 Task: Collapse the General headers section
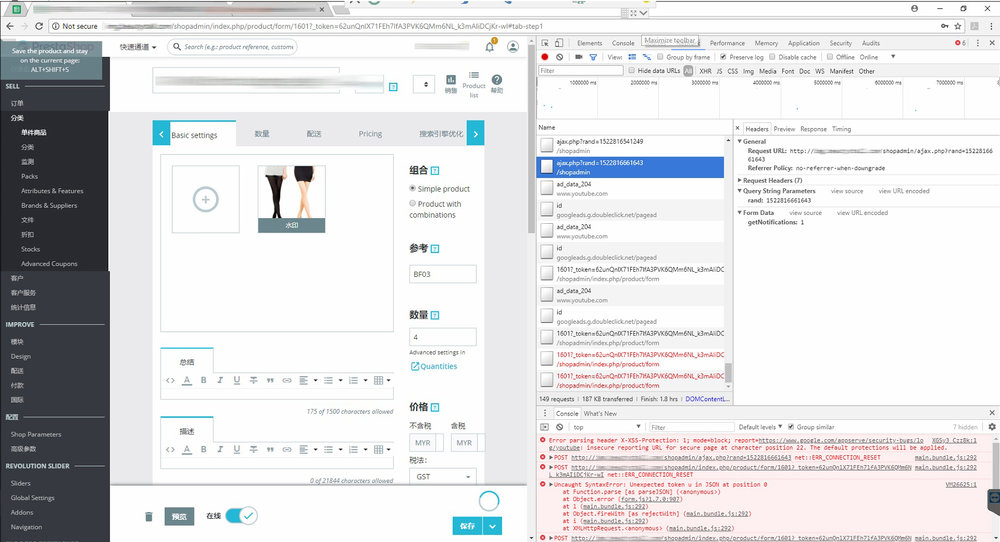pyautogui.click(x=740, y=141)
